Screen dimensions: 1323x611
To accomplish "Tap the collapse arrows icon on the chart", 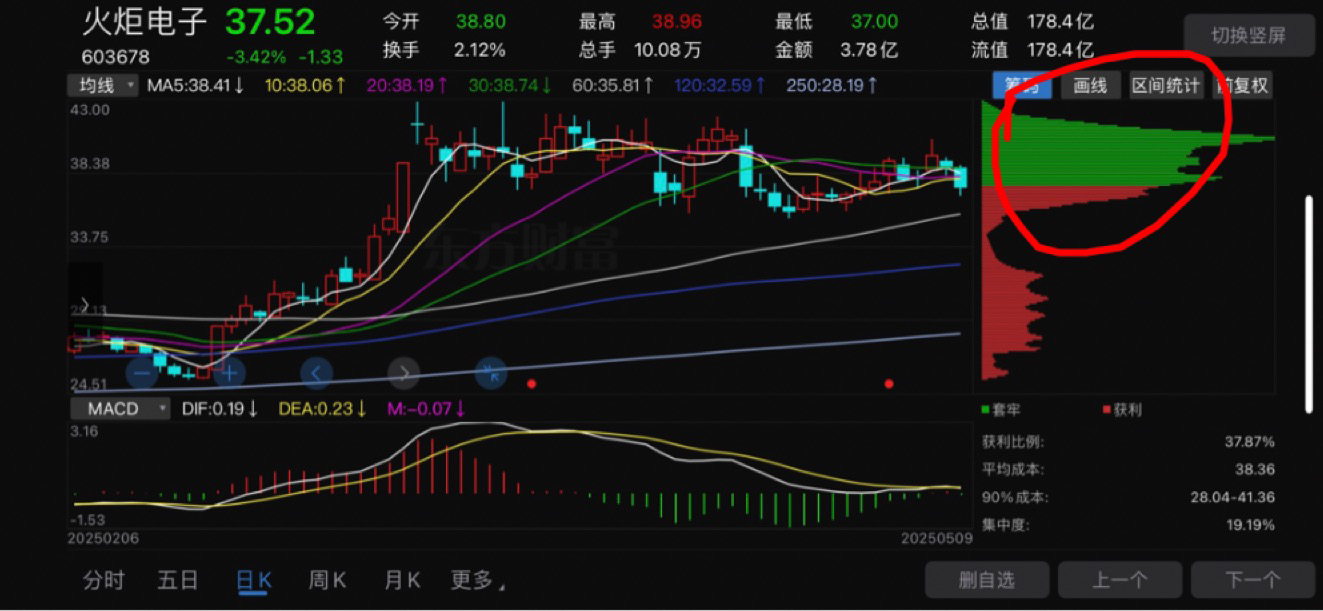I will click(490, 373).
